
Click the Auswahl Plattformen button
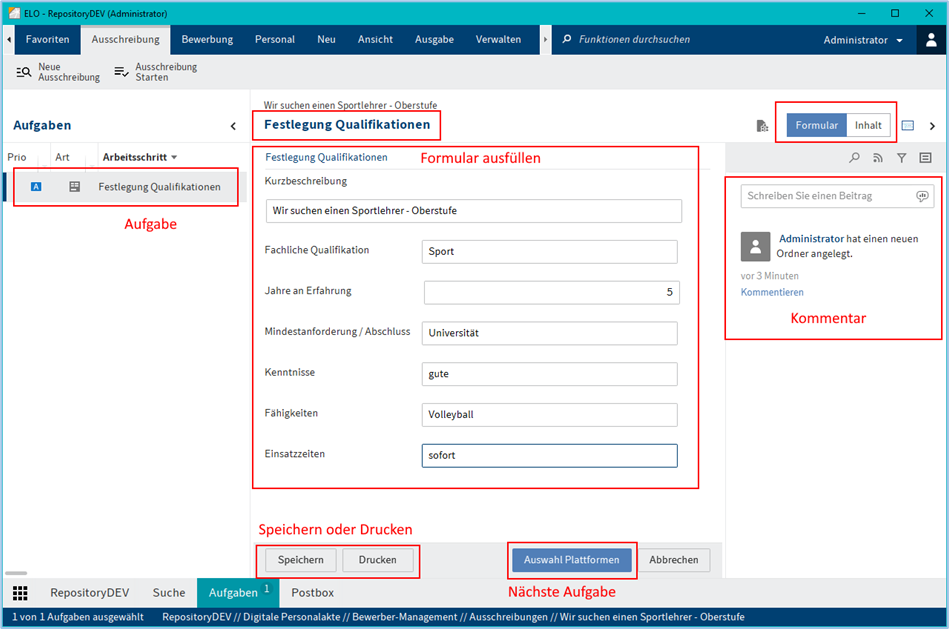point(573,560)
